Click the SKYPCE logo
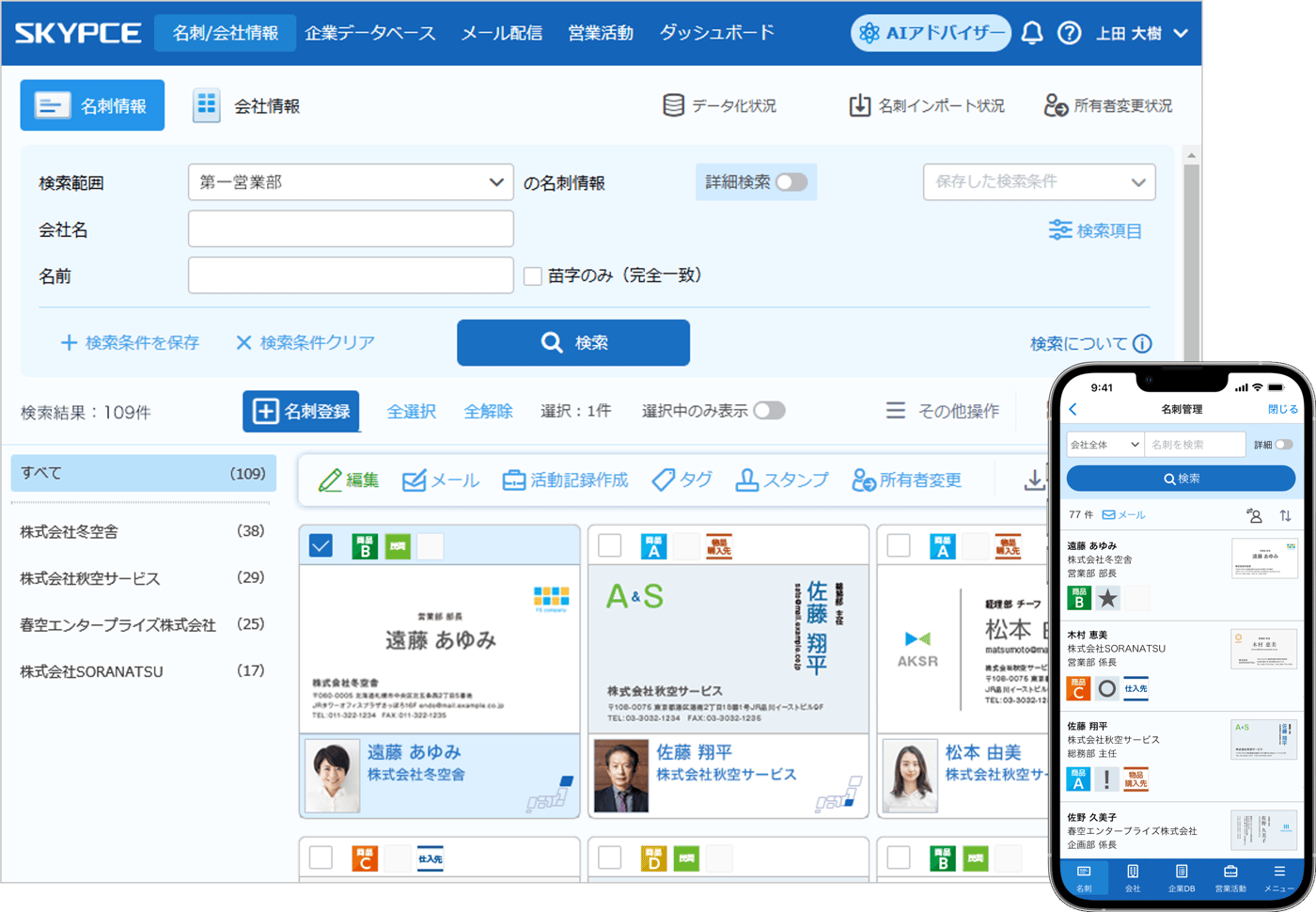Screen dimensions: 1316x912 tap(78, 33)
